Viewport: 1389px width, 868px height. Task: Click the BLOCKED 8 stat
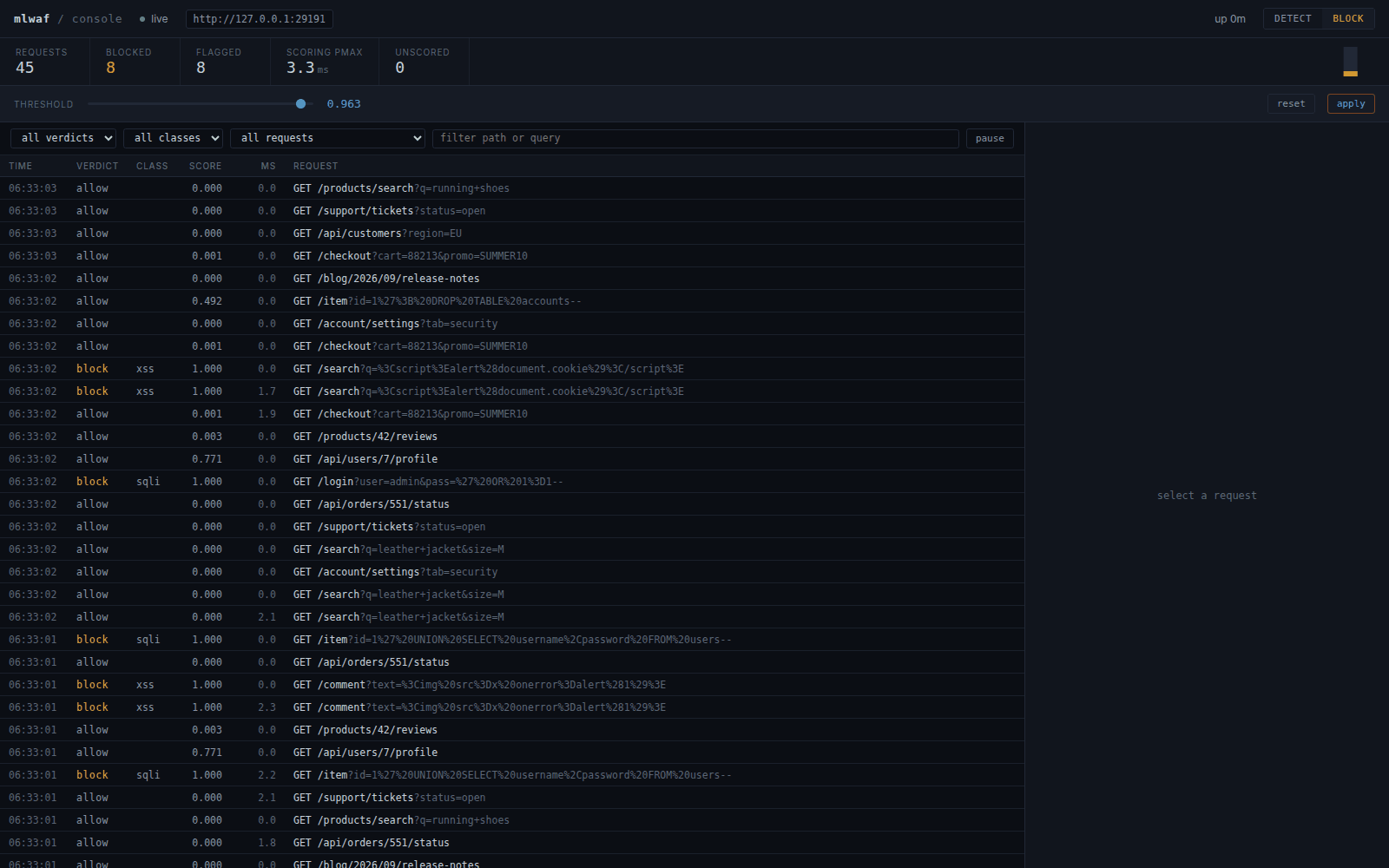(x=135, y=62)
